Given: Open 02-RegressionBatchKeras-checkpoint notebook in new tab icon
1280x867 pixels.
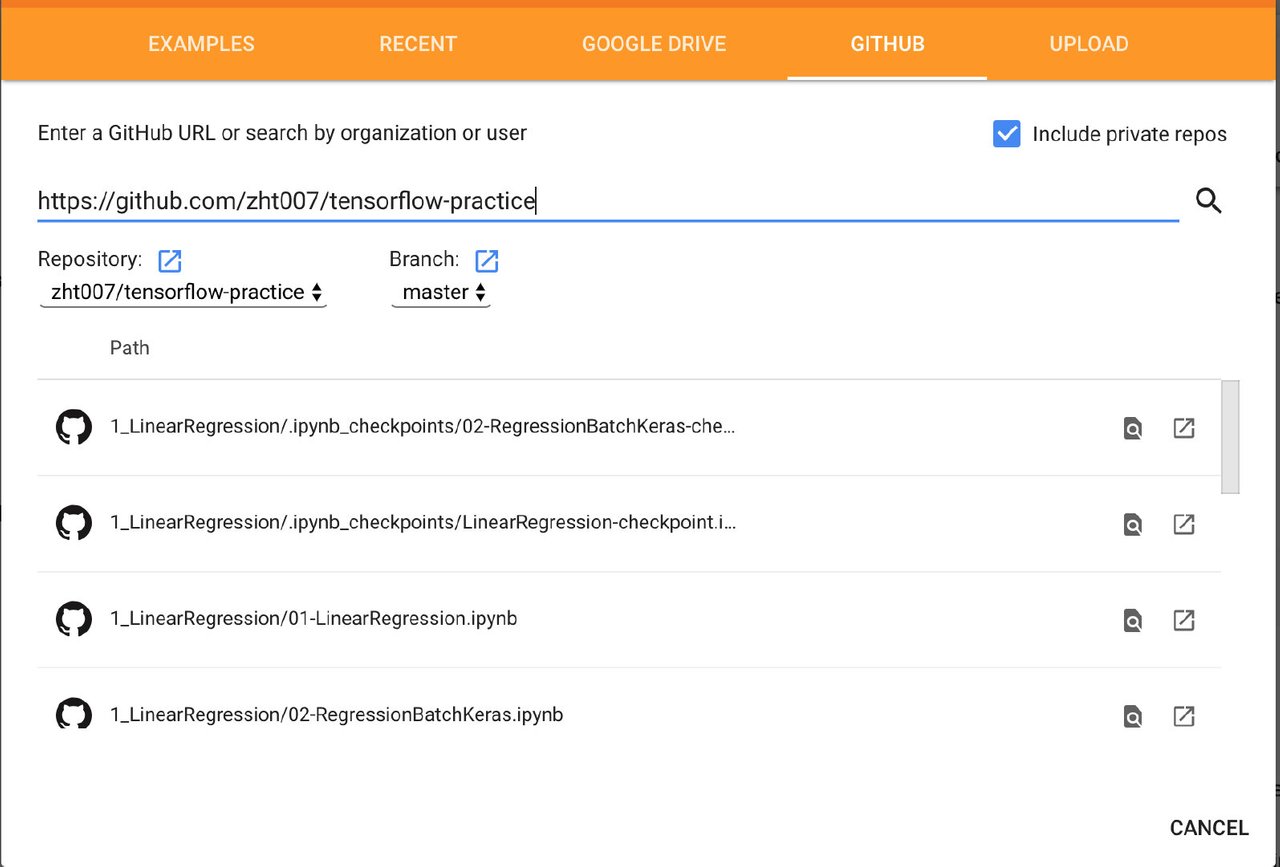Looking at the screenshot, I should [x=1184, y=428].
